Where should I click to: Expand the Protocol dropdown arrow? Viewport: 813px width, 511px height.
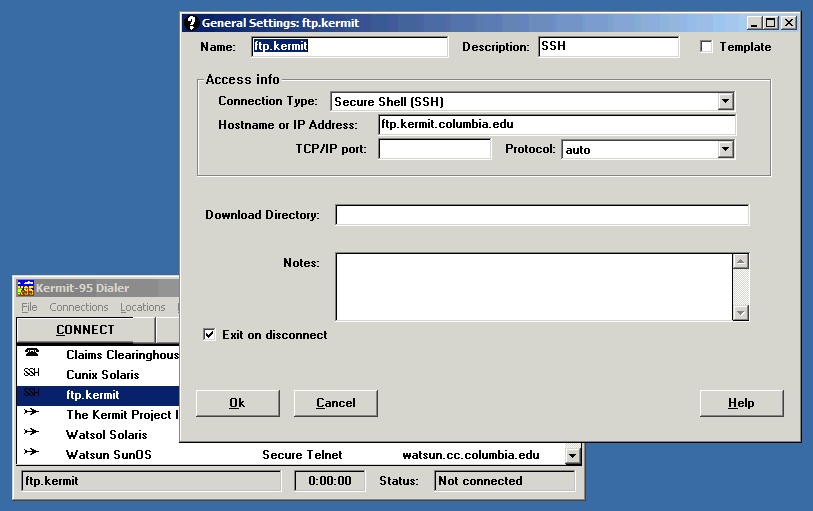[725, 149]
